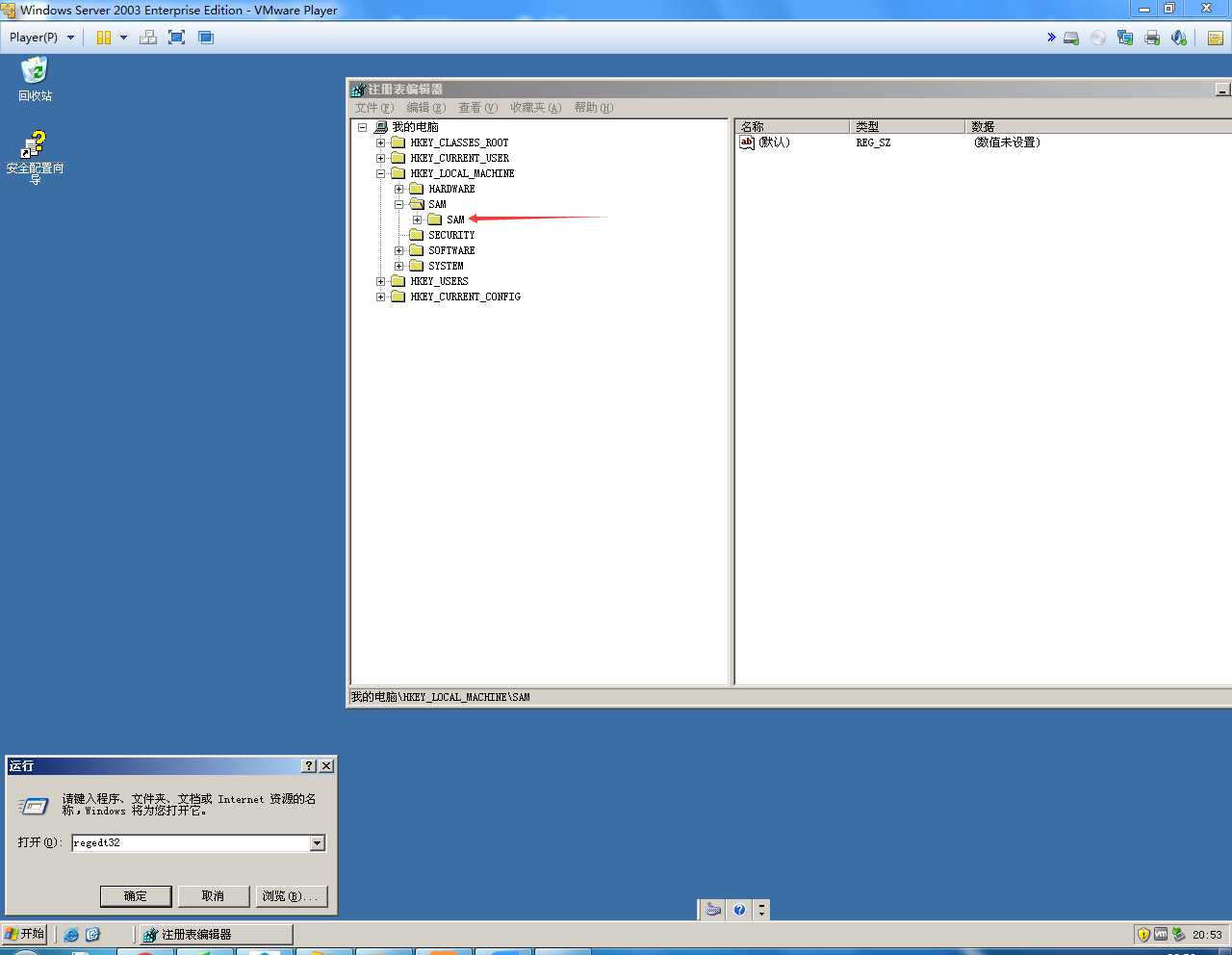
Task: Collapse the parent SAM key
Action: pos(399,204)
